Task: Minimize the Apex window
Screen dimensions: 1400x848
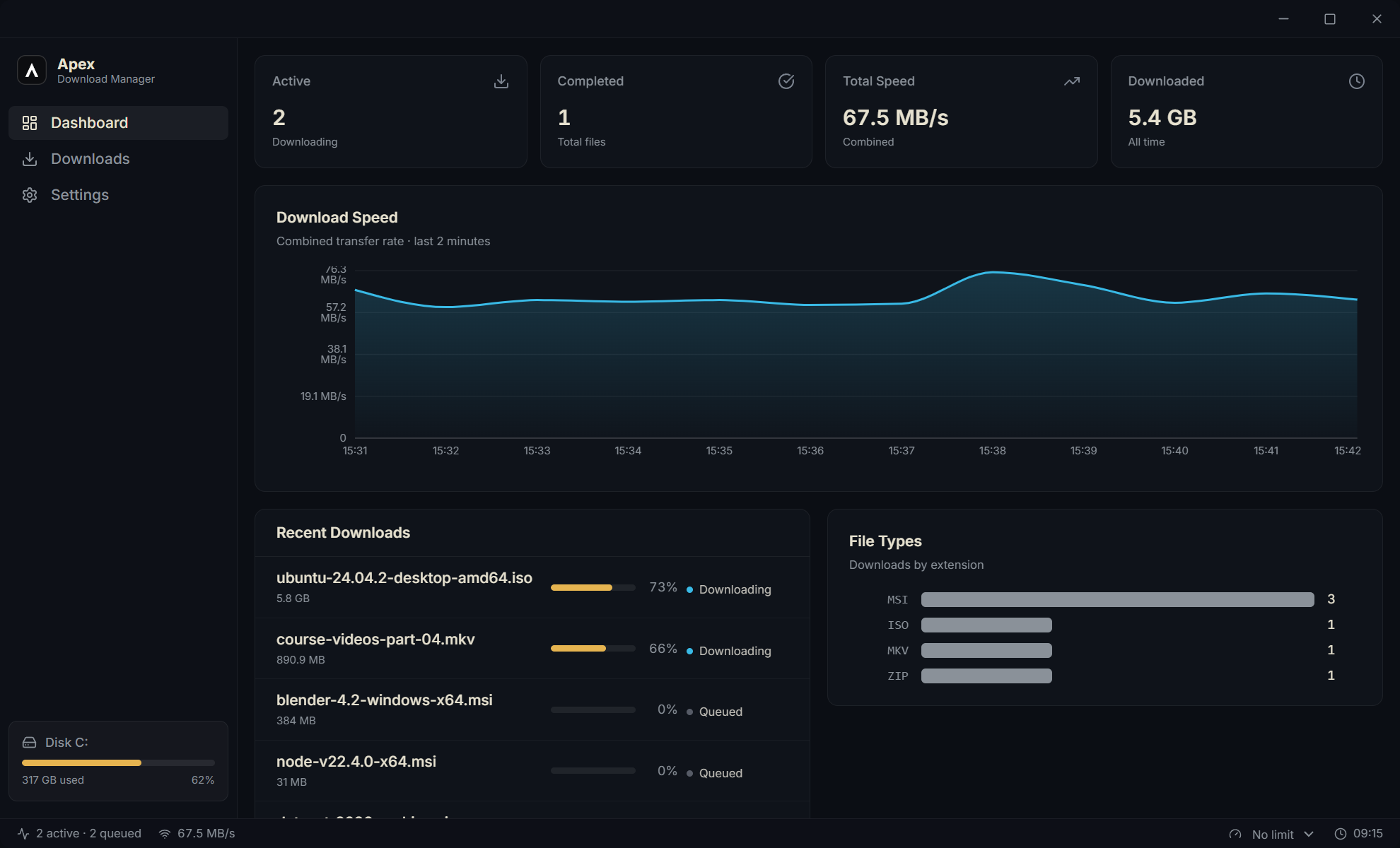Action: click(x=1284, y=19)
